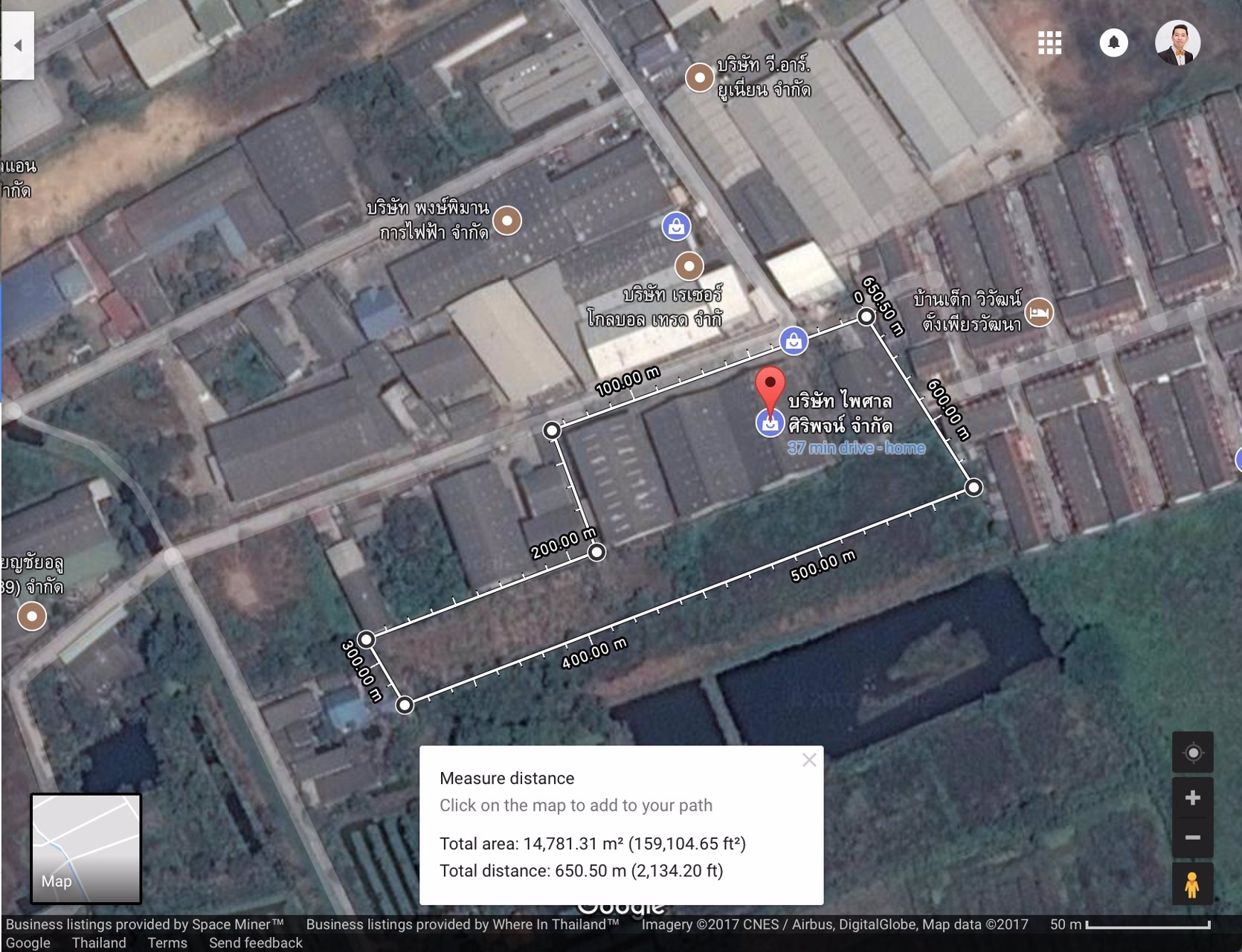Image resolution: width=1242 pixels, height=952 pixels.
Task: Switch to Map view thumbnail
Action: [x=86, y=849]
